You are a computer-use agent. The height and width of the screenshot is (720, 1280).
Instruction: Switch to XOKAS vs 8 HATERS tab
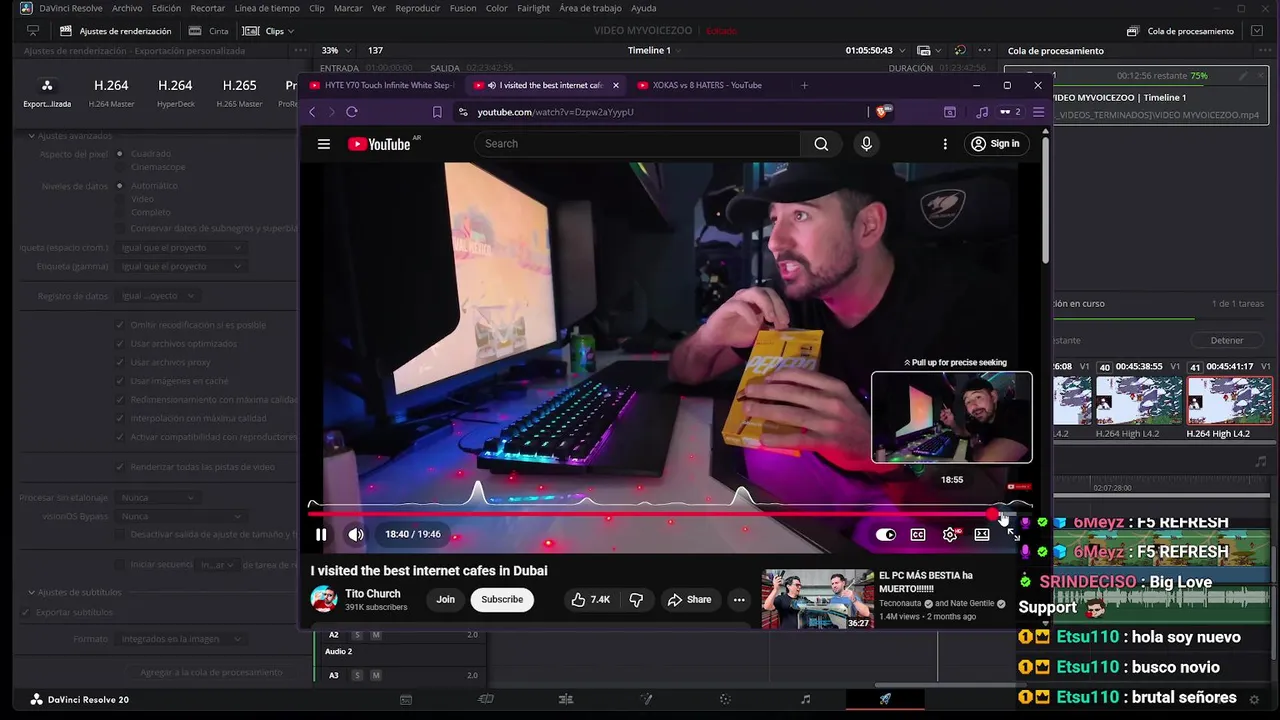pyautogui.click(x=707, y=85)
